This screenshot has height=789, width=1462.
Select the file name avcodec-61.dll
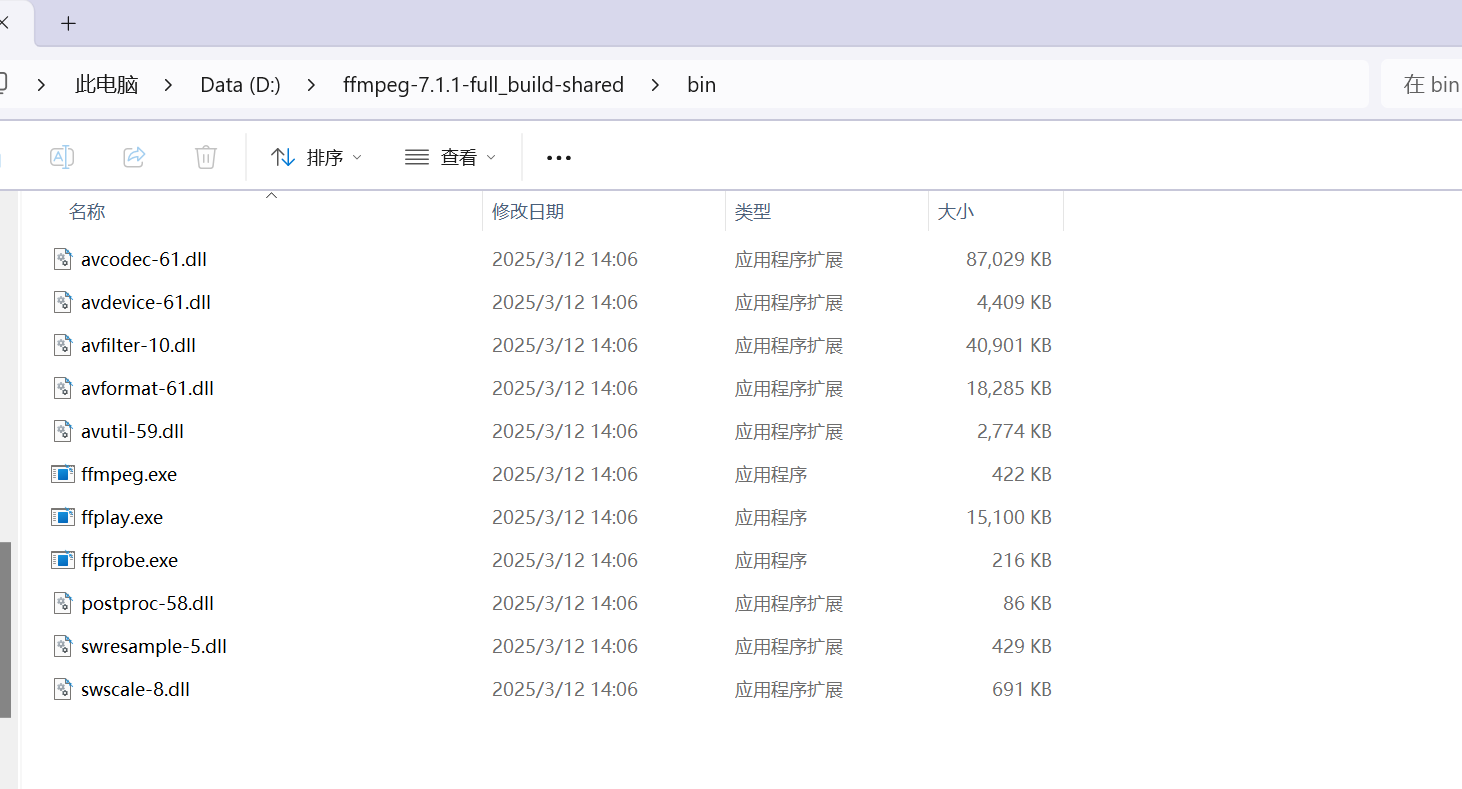pyautogui.click(x=144, y=260)
